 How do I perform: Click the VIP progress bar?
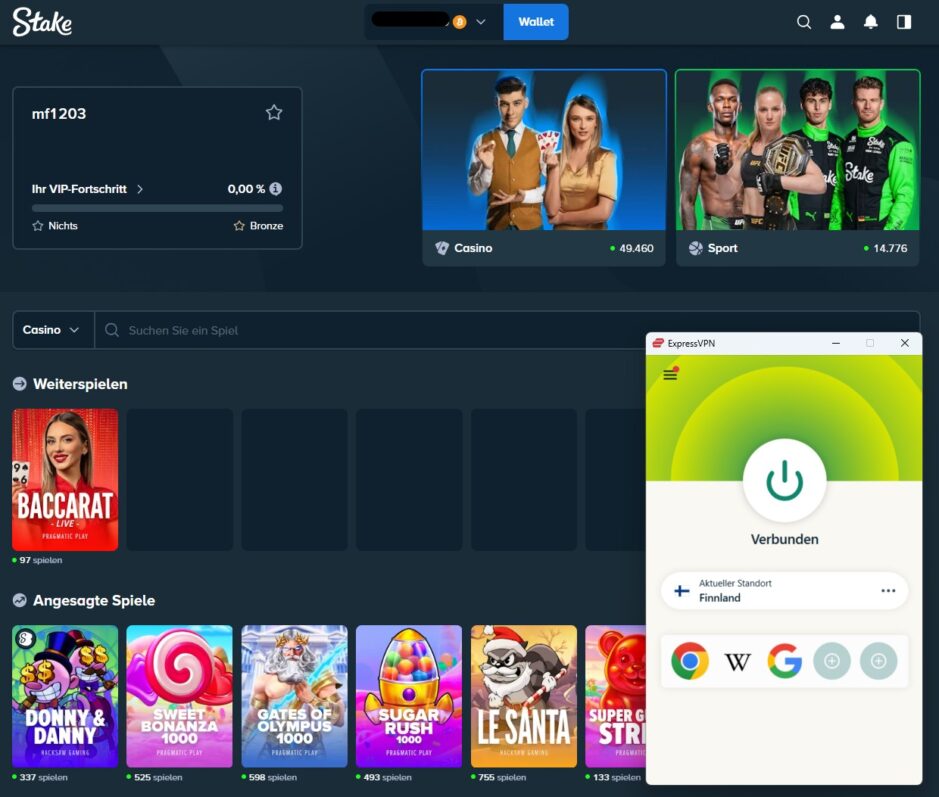tap(157, 208)
